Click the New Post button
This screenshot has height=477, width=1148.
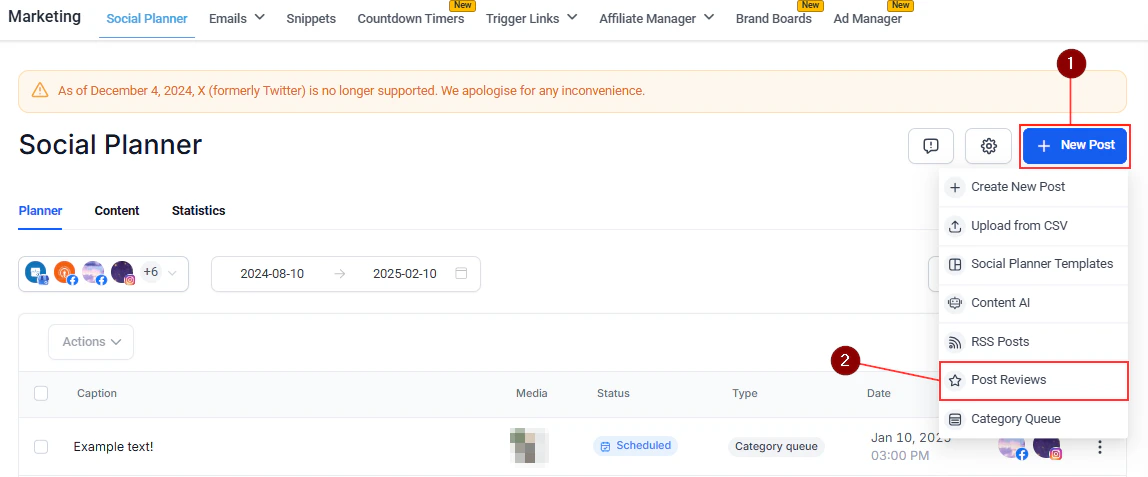click(1075, 146)
